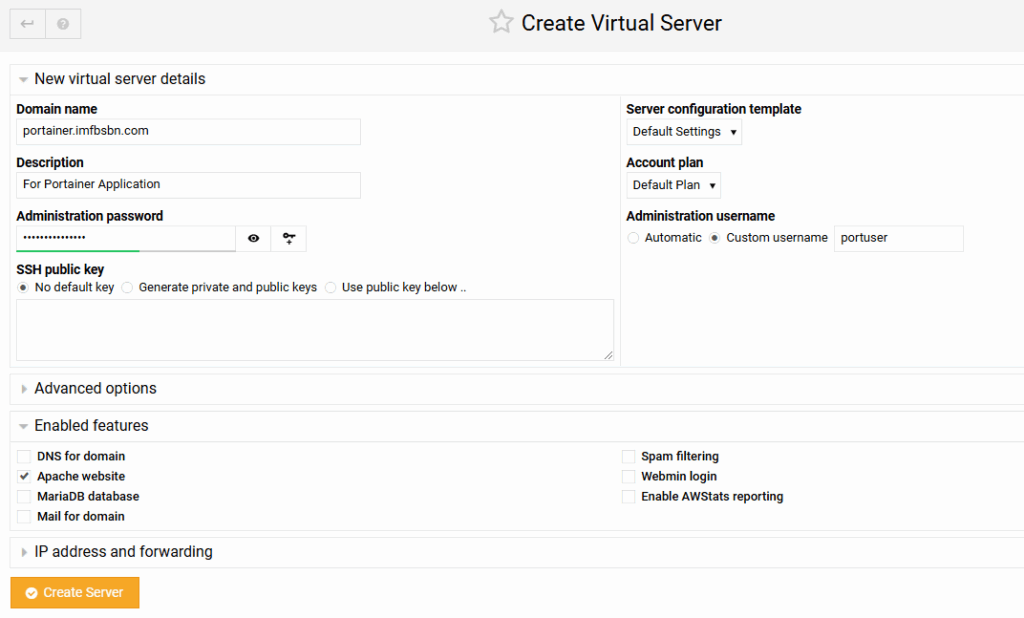1024x618 pixels.
Task: Click the favorite star icon beside title
Action: click(501, 23)
